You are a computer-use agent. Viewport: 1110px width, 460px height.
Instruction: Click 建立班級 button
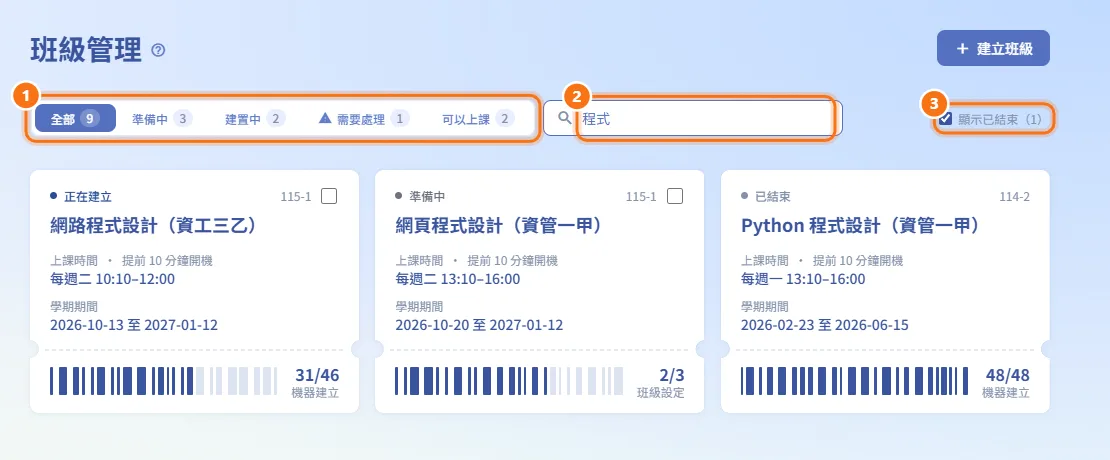(993, 48)
